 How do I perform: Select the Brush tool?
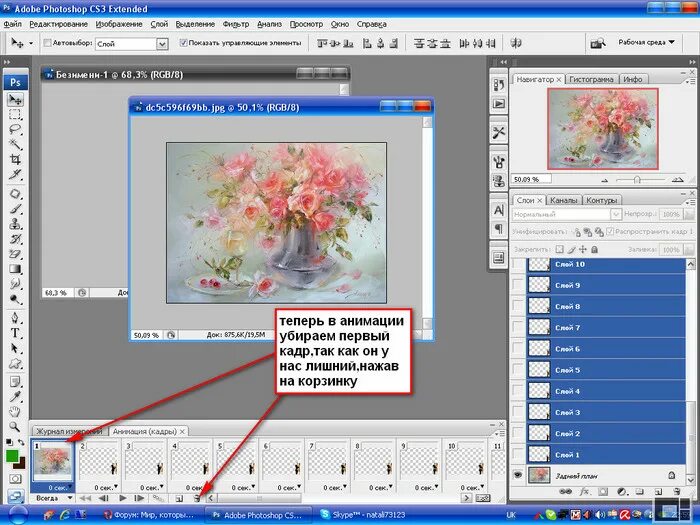pos(16,208)
